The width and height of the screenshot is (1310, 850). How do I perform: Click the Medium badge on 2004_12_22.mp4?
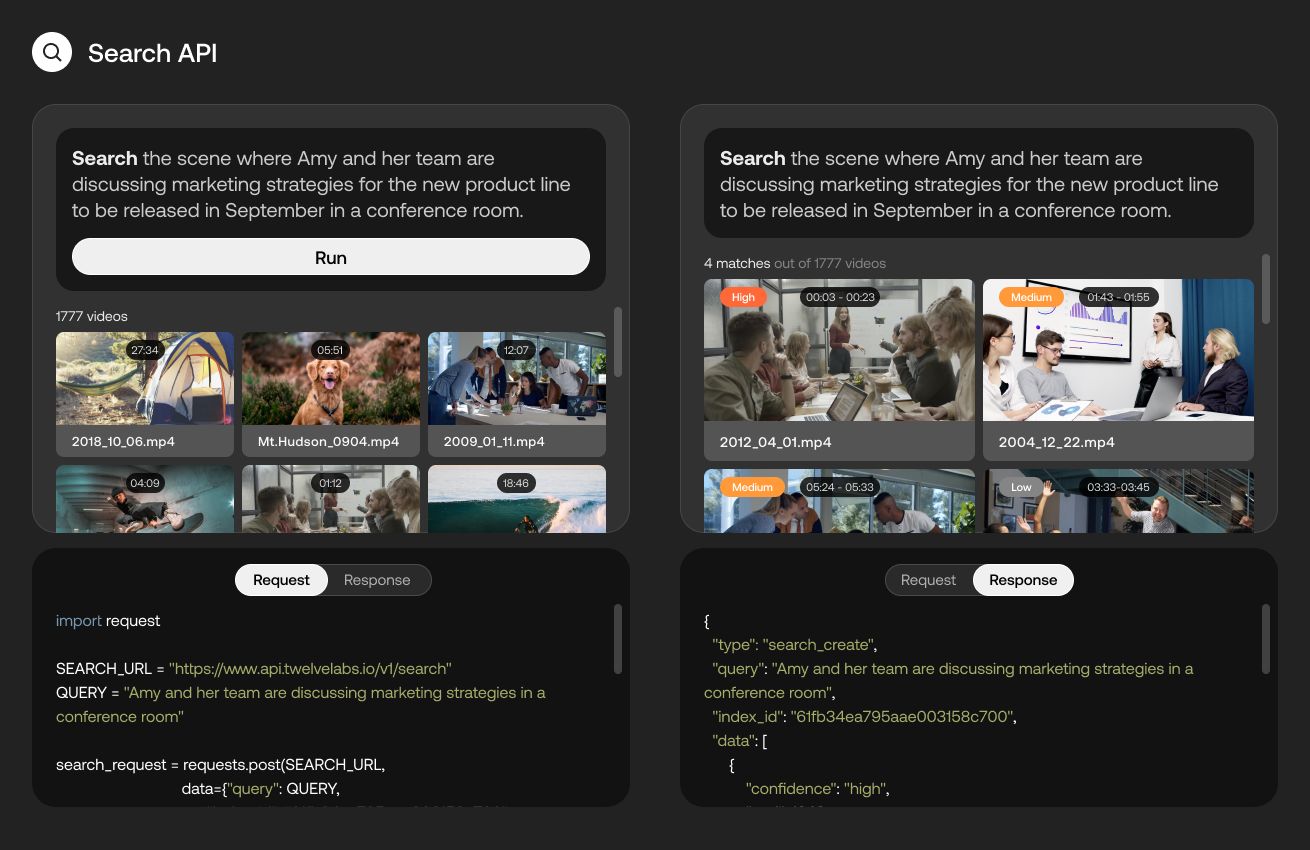[1032, 297]
